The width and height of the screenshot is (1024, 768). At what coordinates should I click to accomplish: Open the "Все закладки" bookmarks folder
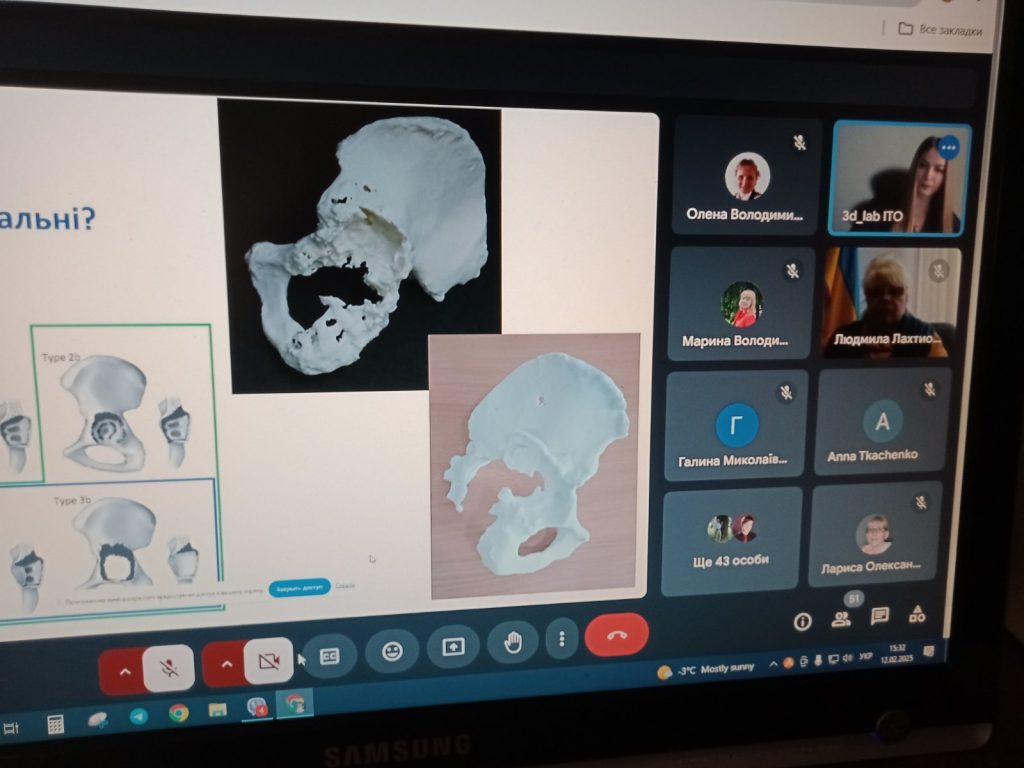coord(941,30)
